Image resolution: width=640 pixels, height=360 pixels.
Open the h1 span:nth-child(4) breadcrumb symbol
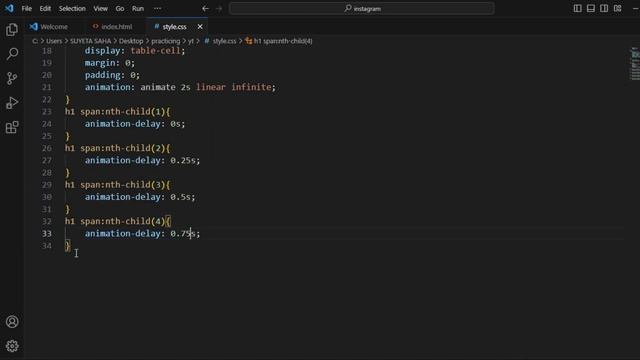[x=279, y=41]
